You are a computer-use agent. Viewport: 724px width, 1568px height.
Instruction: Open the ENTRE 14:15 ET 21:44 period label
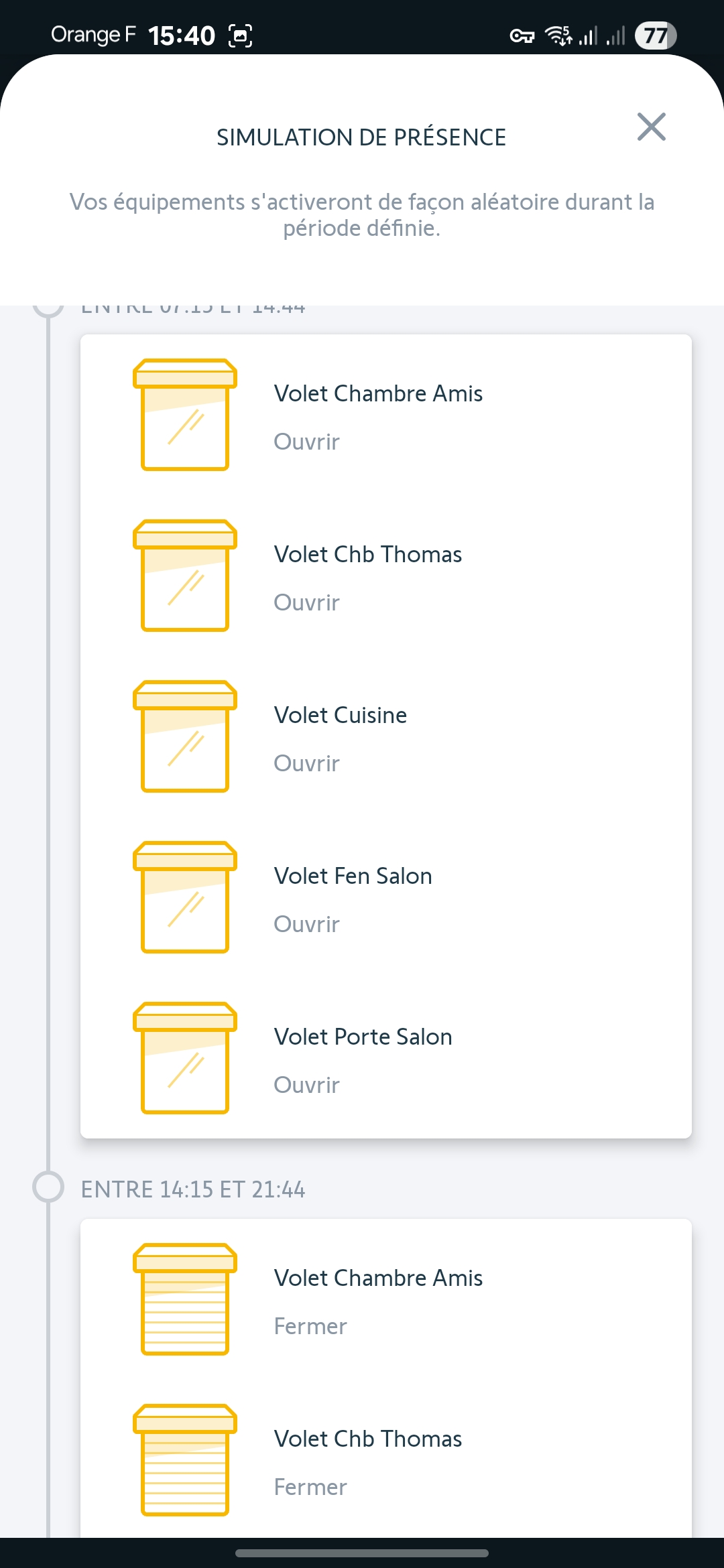(x=193, y=1189)
